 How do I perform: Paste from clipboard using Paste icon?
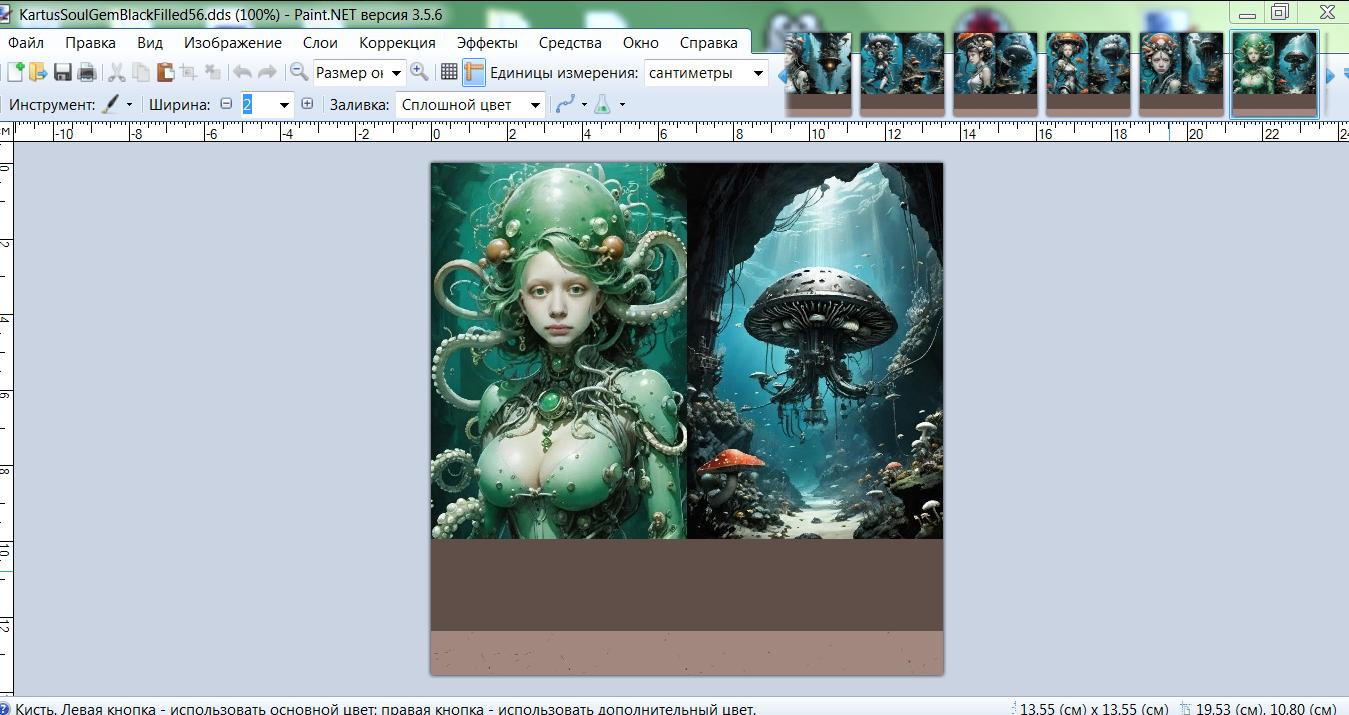pyautogui.click(x=165, y=72)
